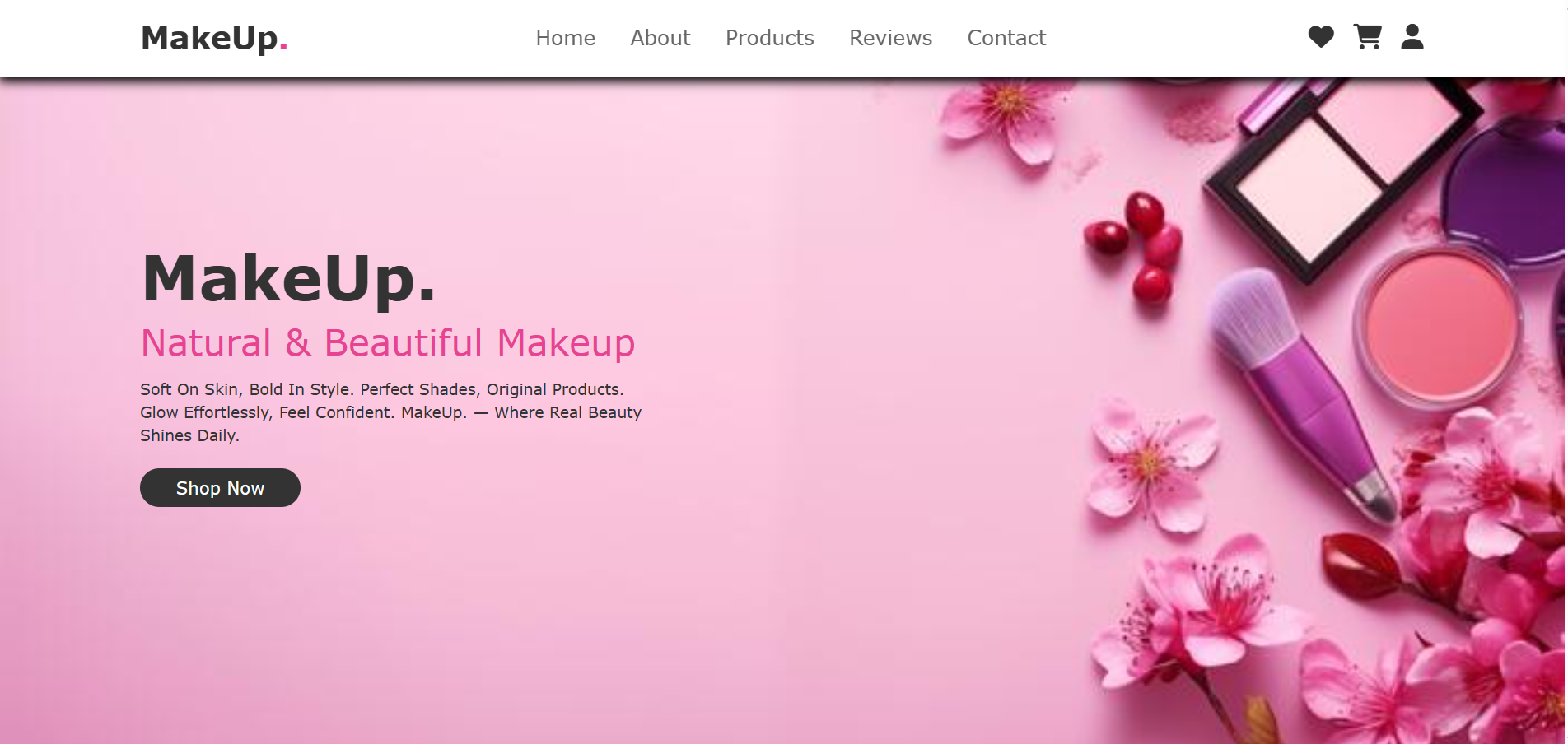This screenshot has height=744, width=1568.
Task: Open the shopping cart icon
Action: click(x=1368, y=37)
